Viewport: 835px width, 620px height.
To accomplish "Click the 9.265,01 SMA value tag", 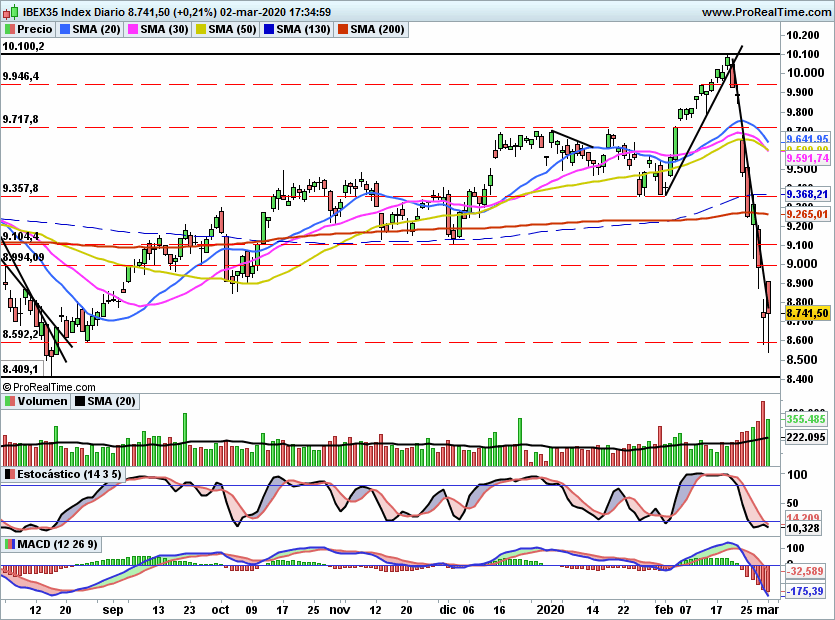I will 807,214.
